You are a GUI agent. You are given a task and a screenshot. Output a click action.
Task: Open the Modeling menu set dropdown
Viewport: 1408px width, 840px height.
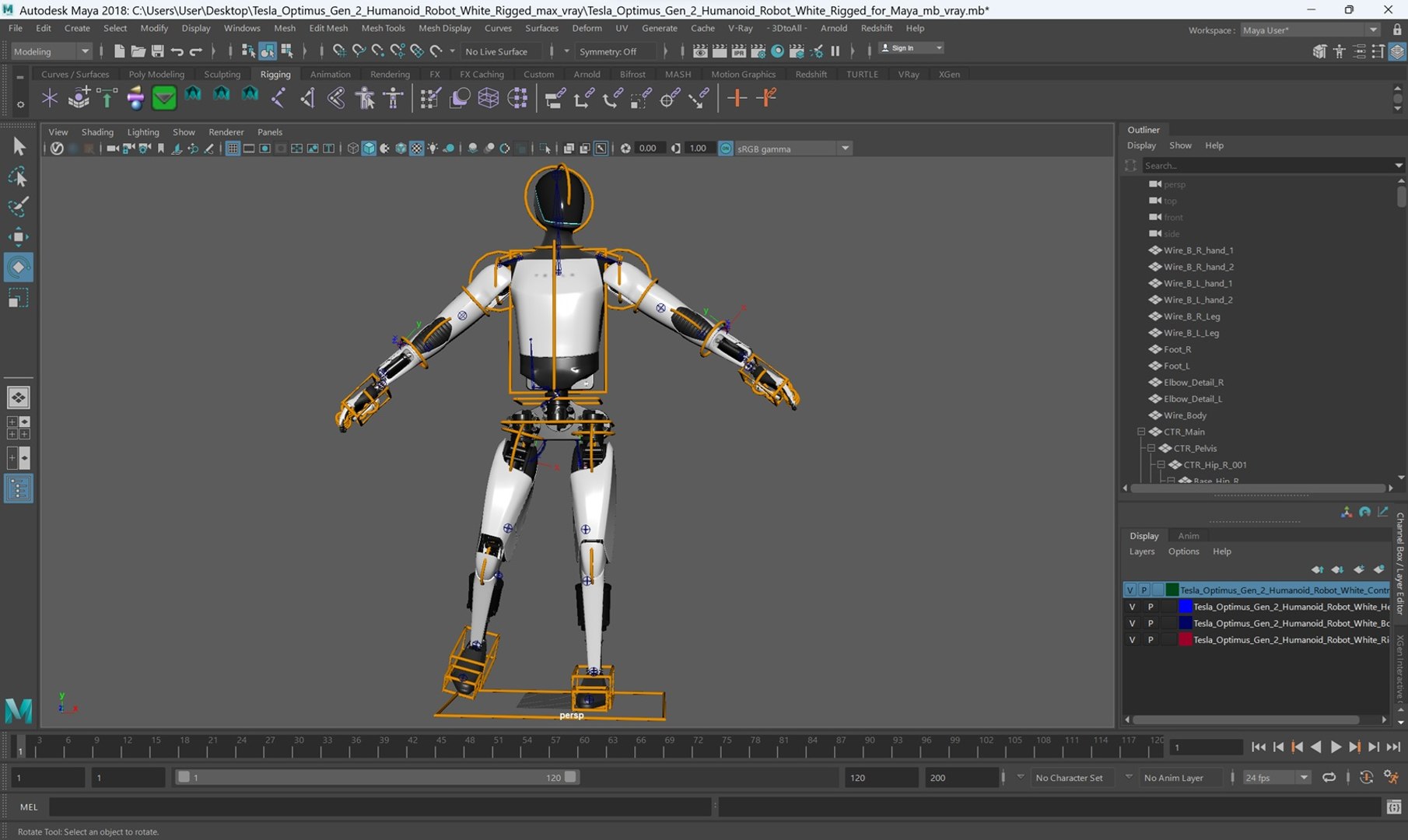click(52, 51)
